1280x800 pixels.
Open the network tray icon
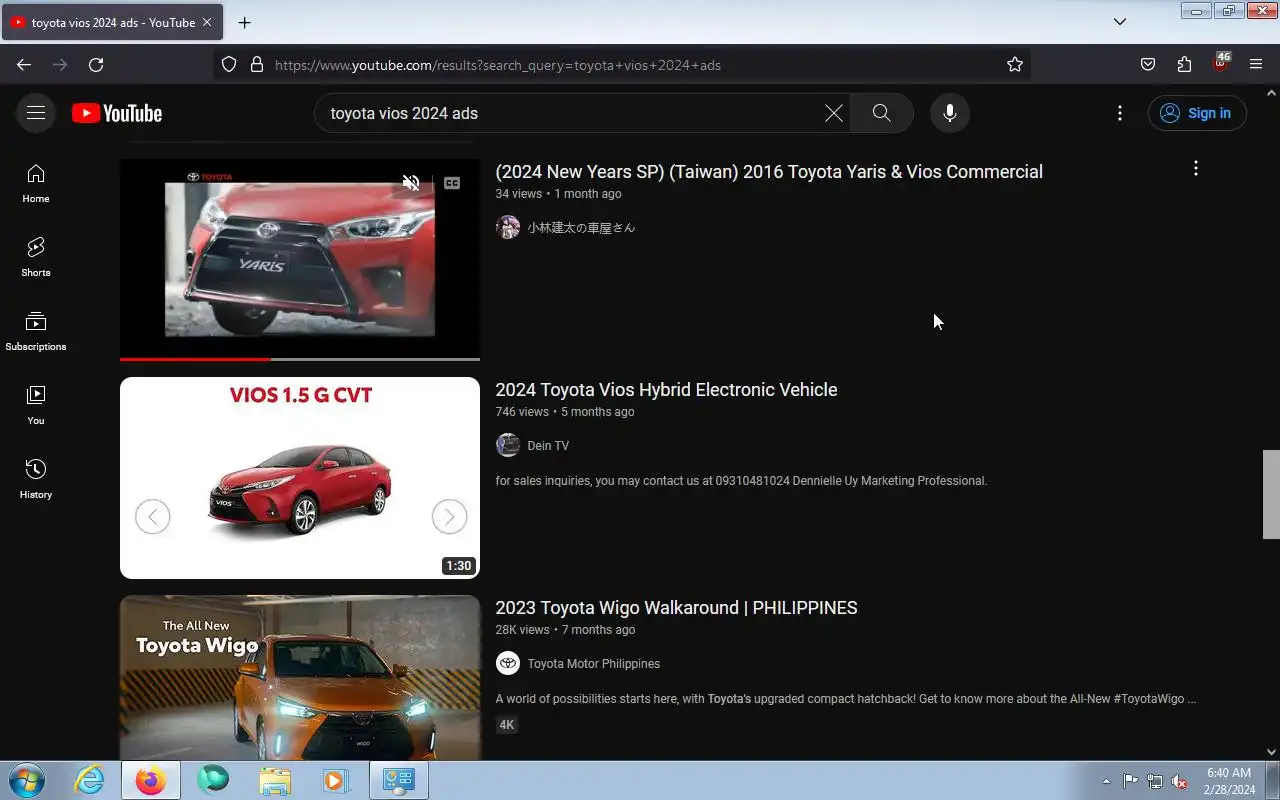click(1155, 781)
